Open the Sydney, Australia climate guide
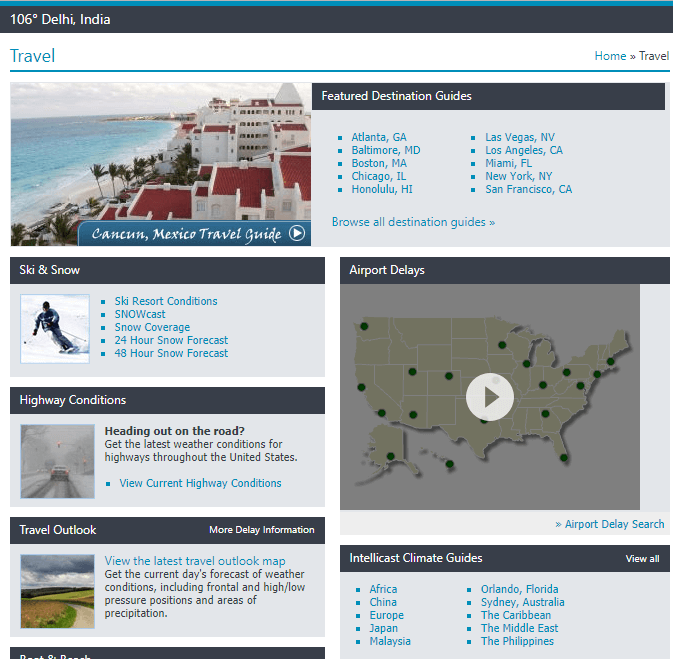 tap(522, 602)
